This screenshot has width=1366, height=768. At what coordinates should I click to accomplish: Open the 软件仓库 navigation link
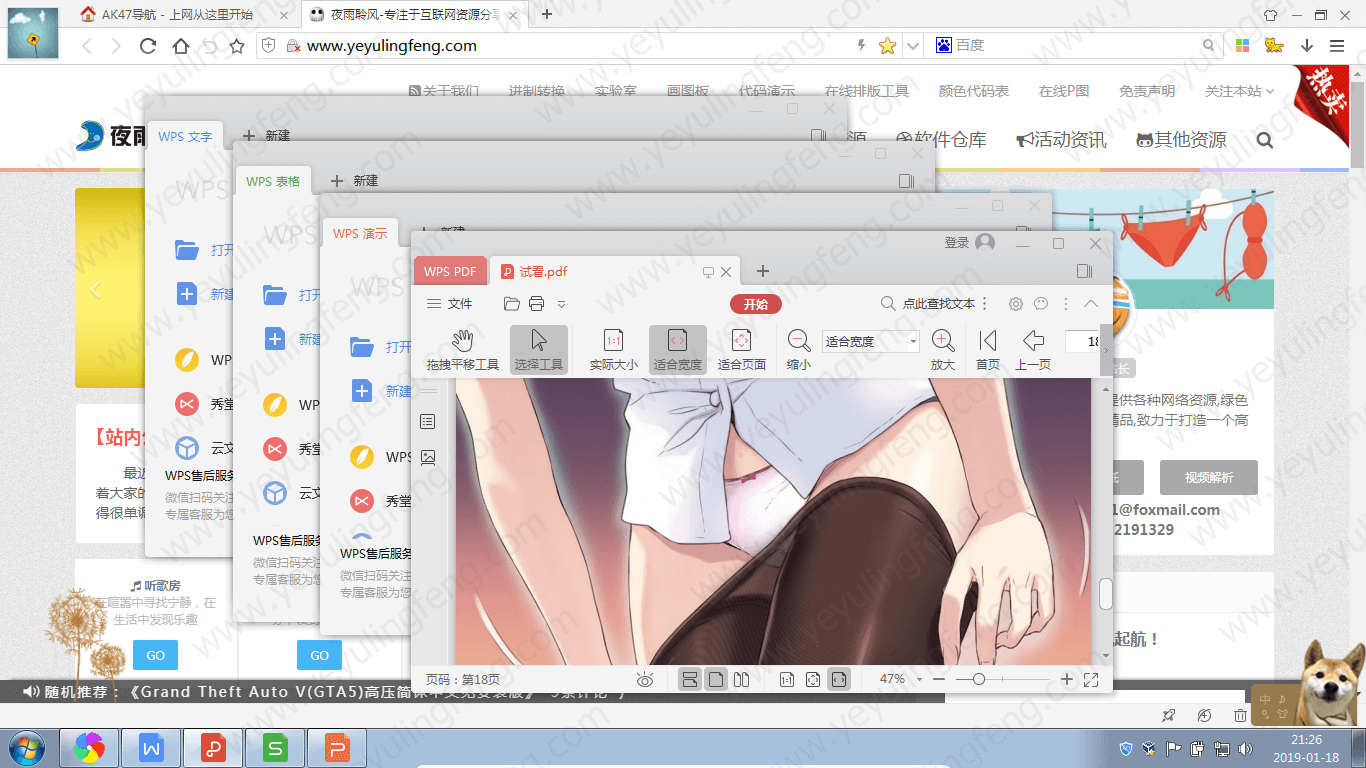tap(941, 140)
